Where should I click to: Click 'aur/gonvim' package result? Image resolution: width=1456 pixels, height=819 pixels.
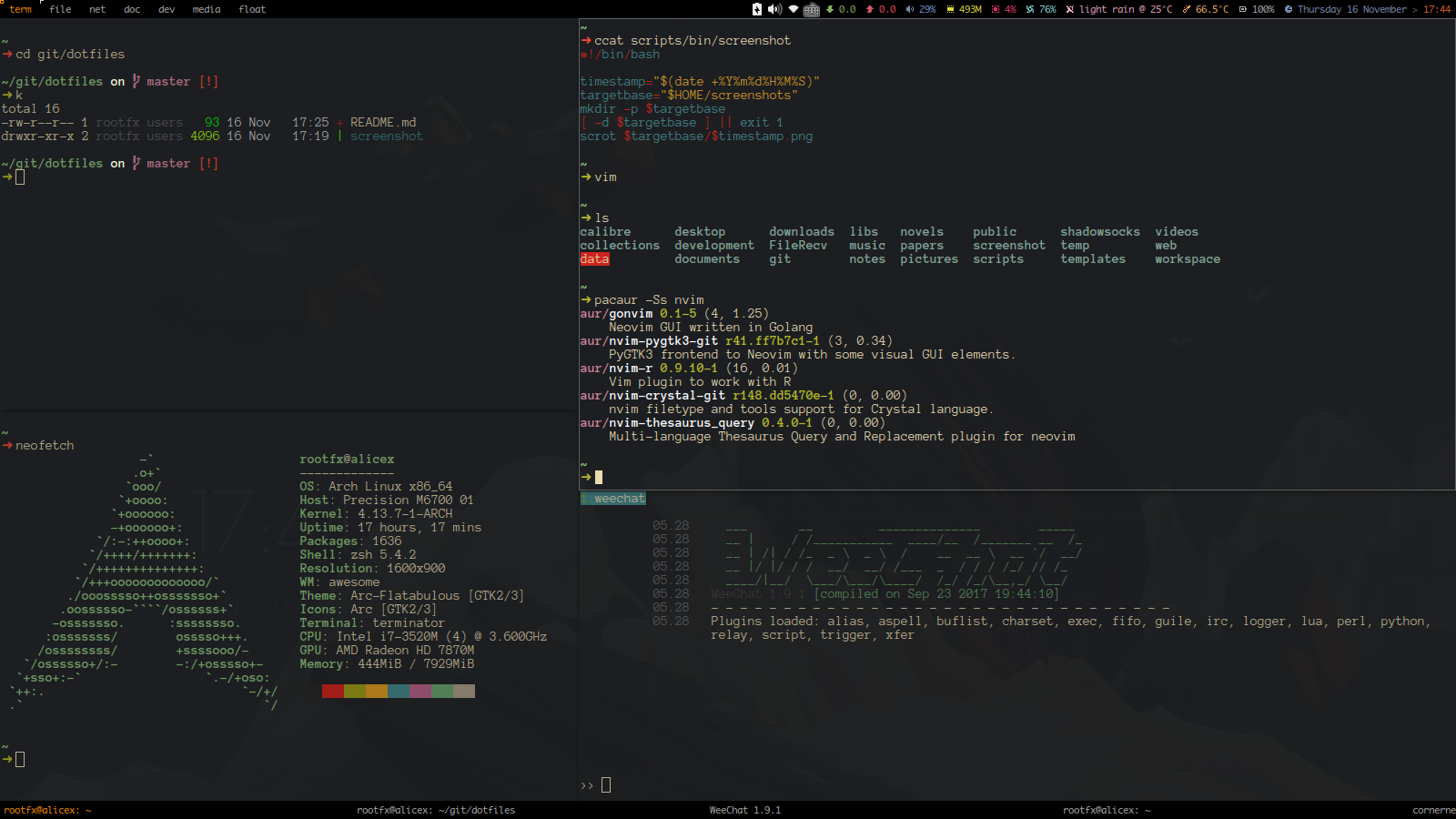pos(616,314)
